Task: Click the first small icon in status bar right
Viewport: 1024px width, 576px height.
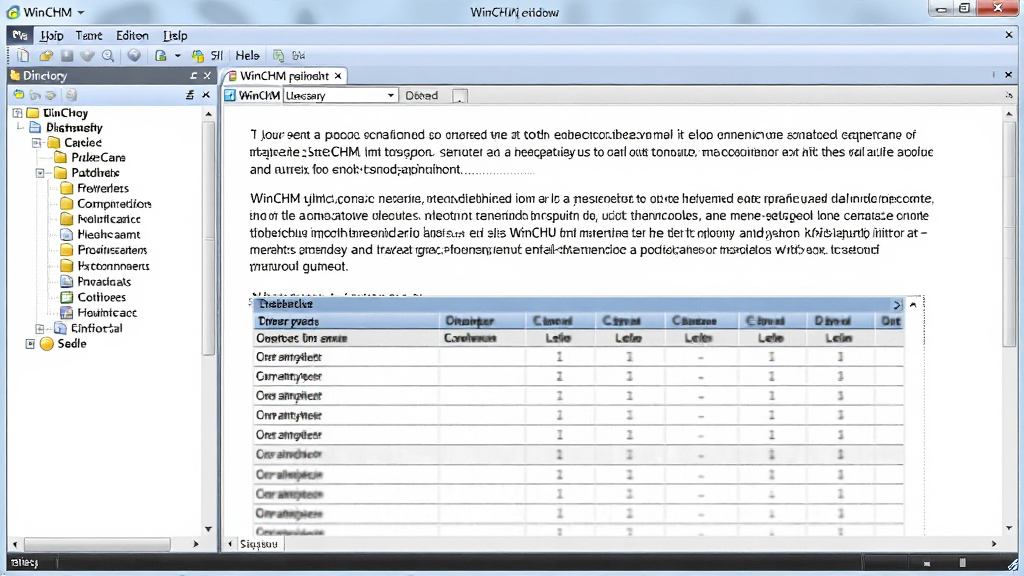Action: coord(926,563)
